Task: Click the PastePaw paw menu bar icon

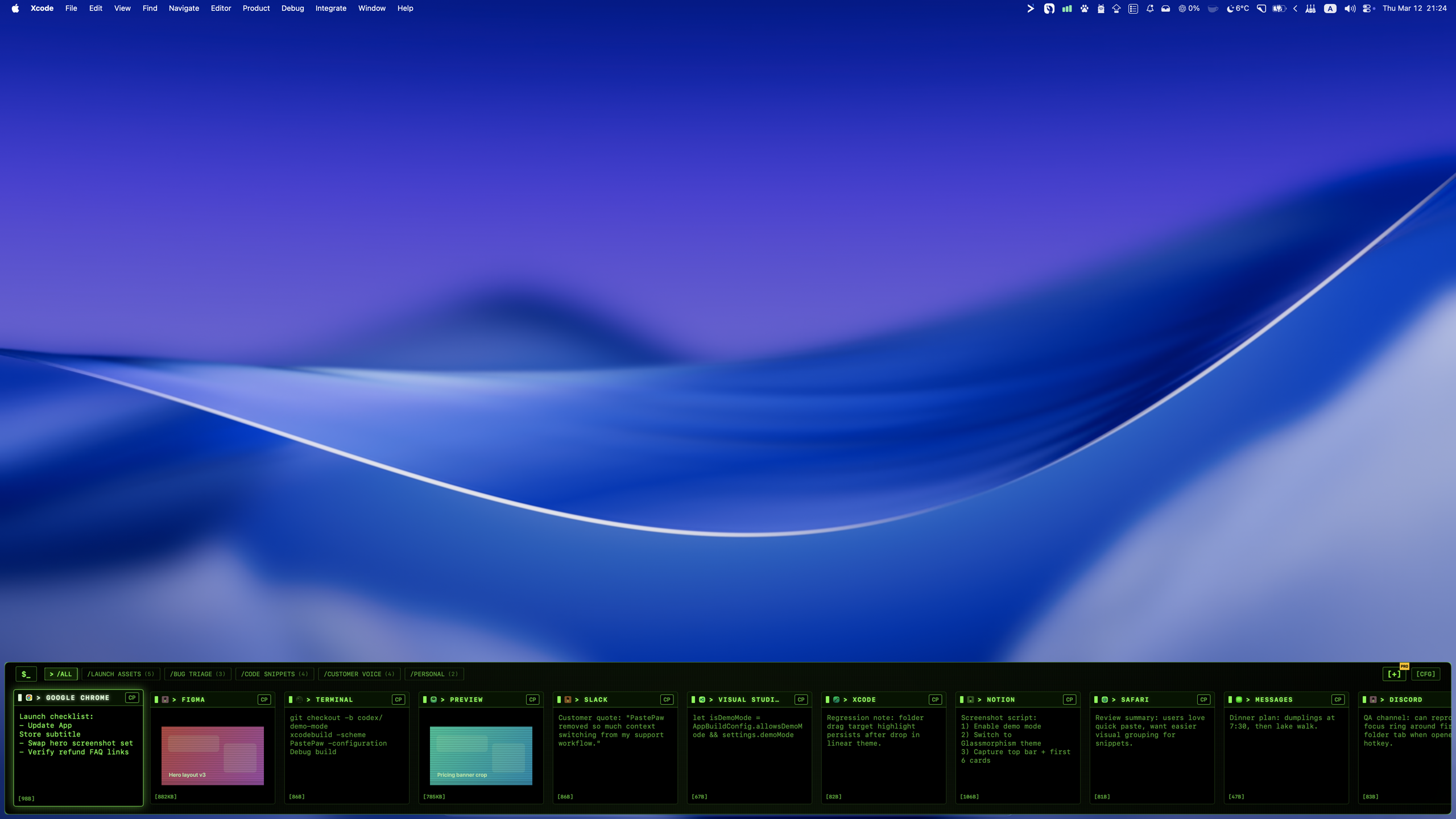Action: [1084, 9]
